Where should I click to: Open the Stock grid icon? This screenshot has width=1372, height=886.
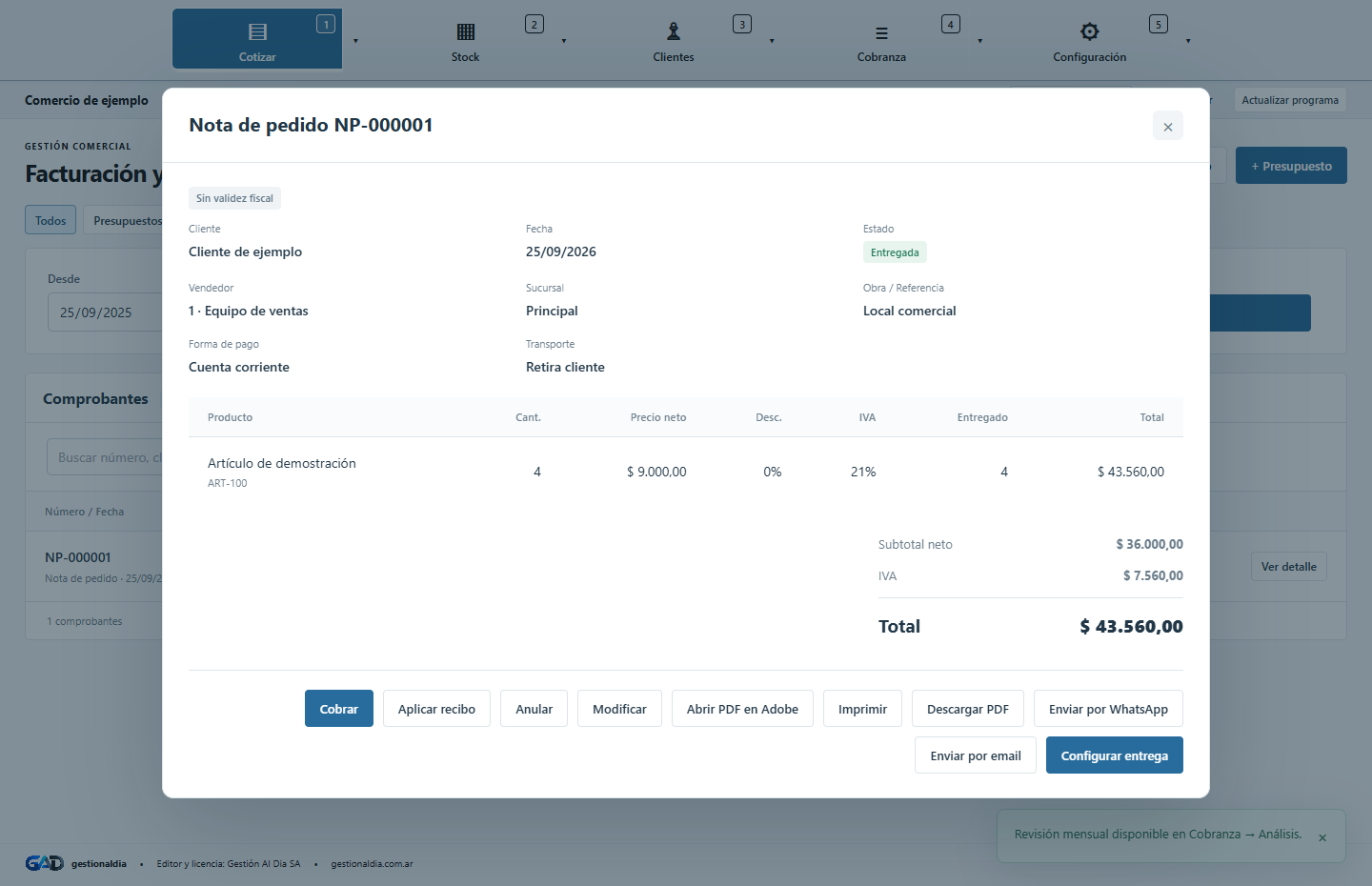point(465,32)
